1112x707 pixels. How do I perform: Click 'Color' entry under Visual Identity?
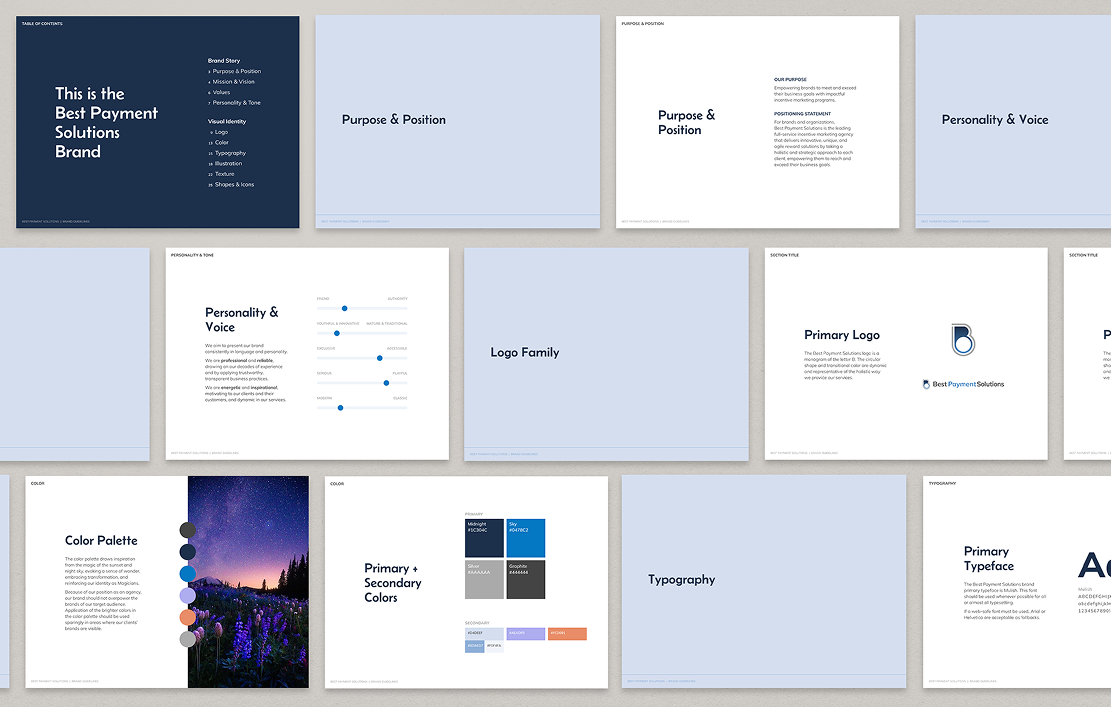(222, 143)
